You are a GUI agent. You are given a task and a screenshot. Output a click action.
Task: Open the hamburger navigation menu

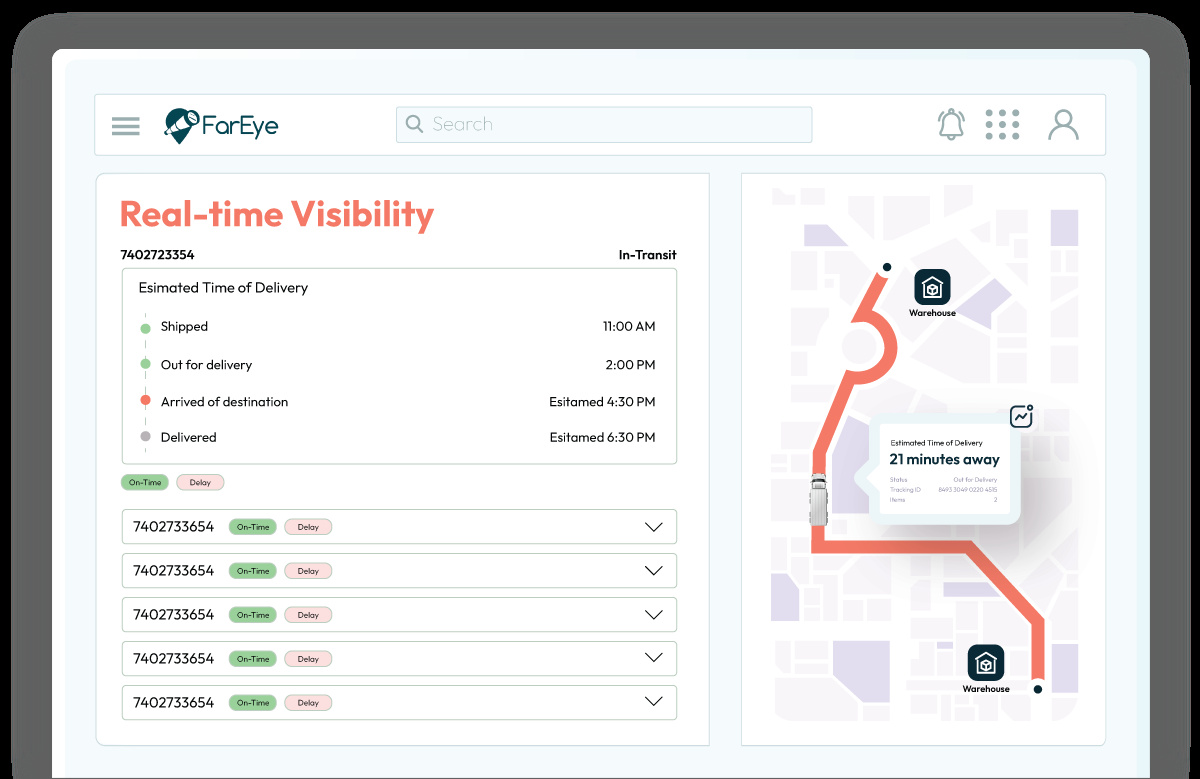125,125
